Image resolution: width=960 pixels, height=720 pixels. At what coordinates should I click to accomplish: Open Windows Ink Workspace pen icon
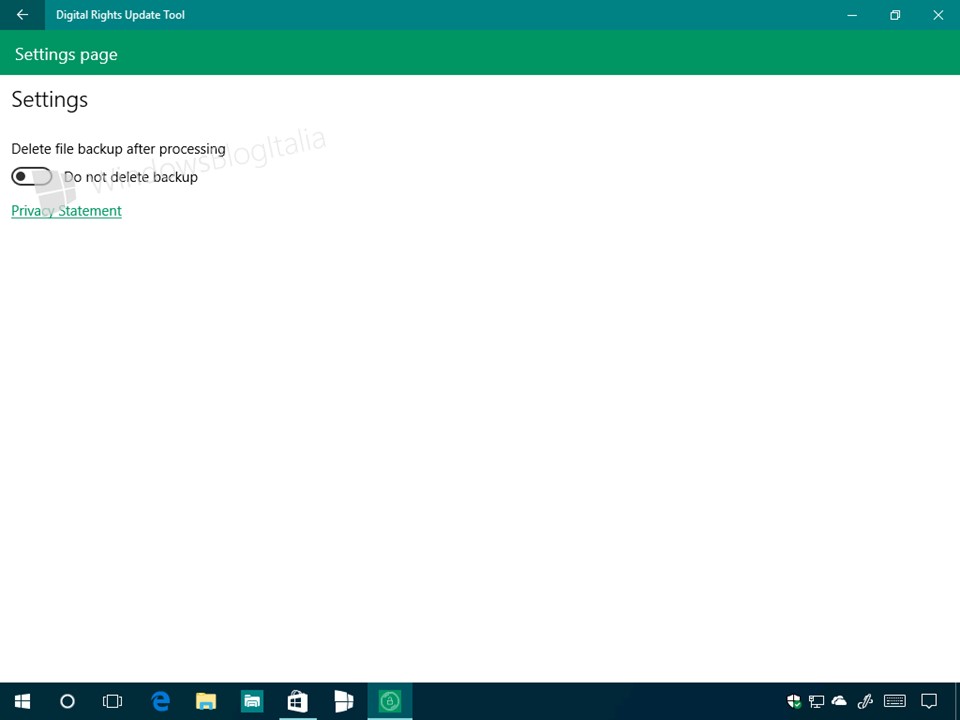tap(864, 701)
